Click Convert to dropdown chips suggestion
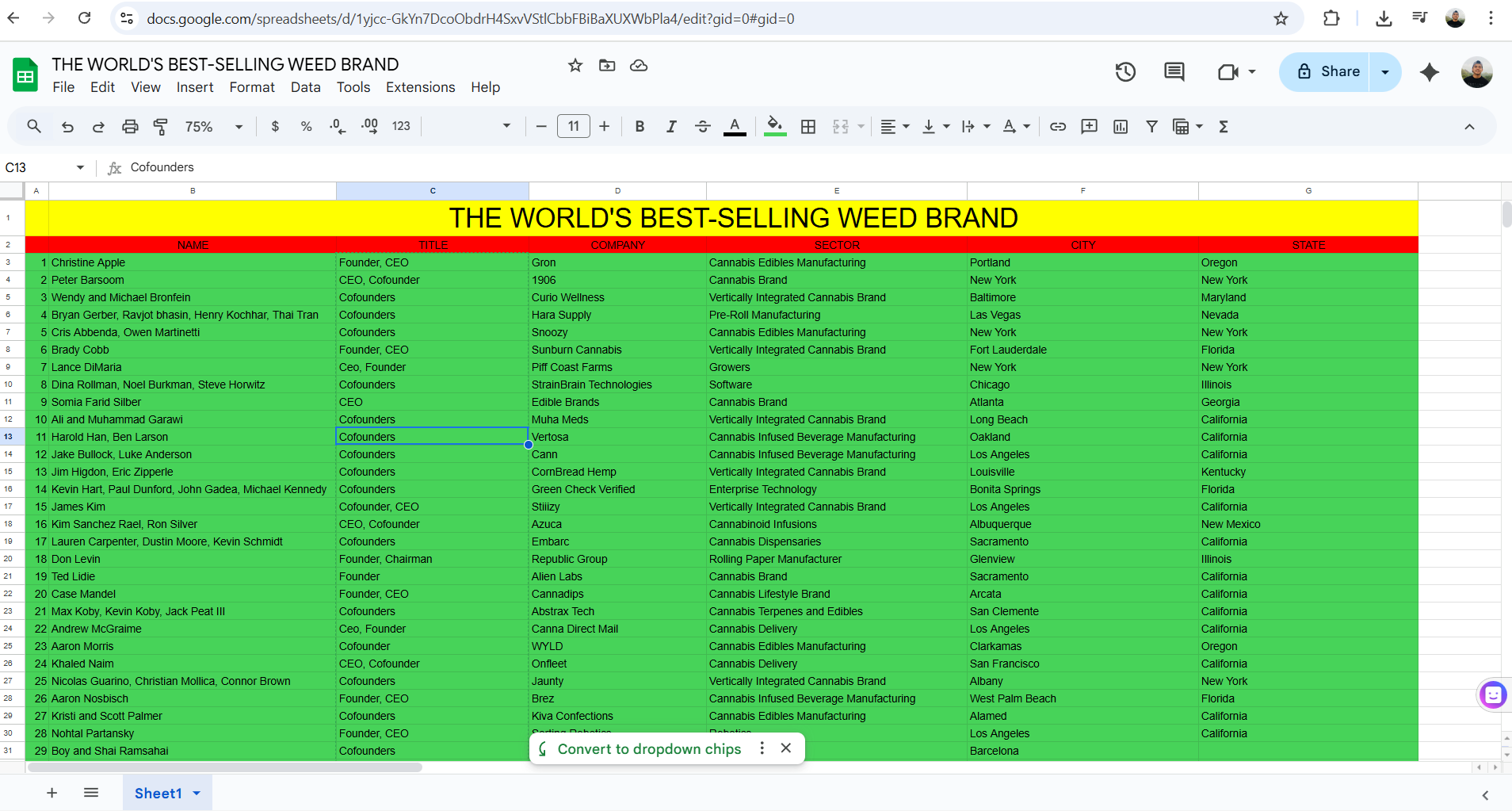The image size is (1512, 811). click(649, 749)
